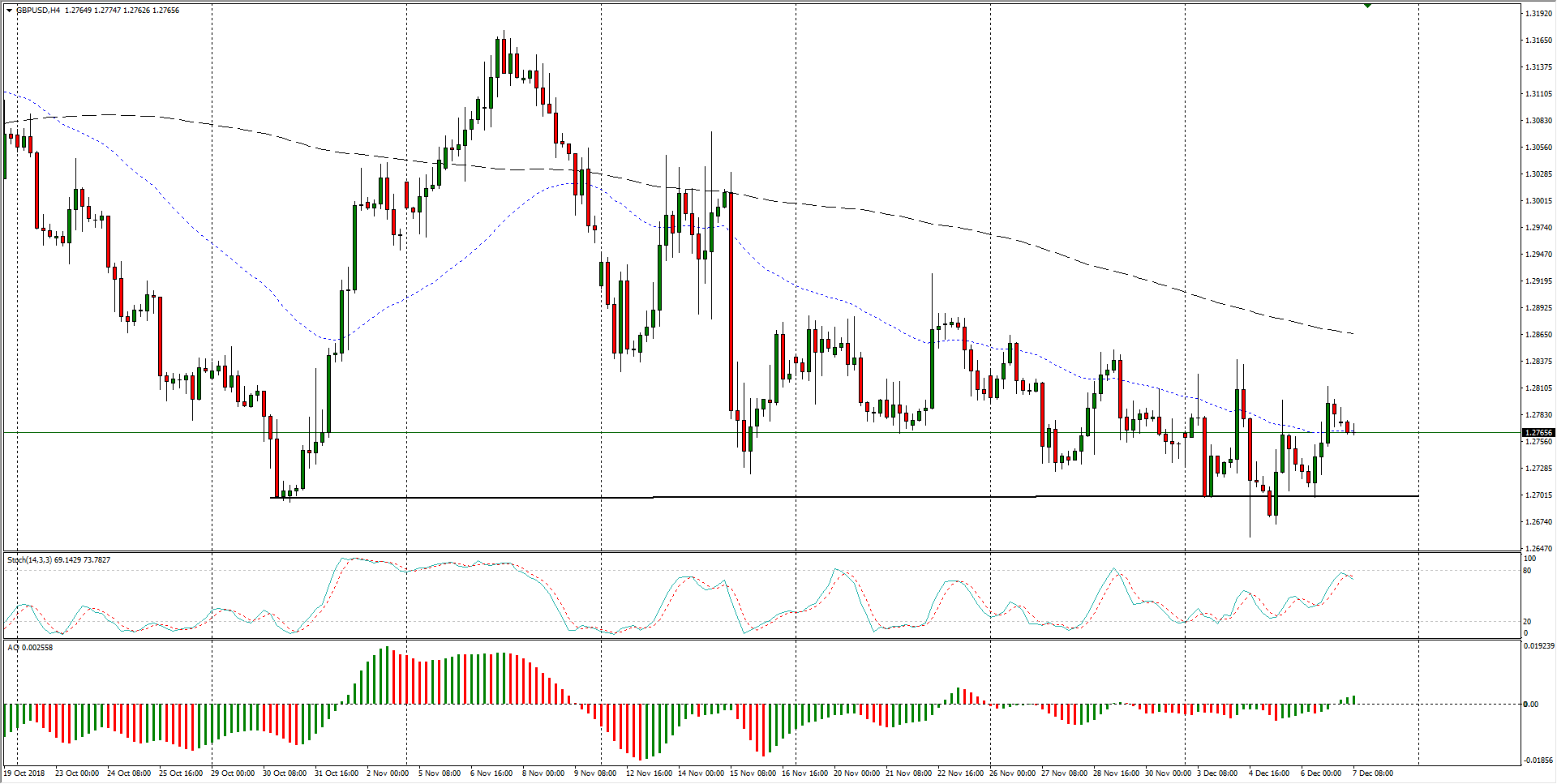Click the 2 Nov 00:00 time label

pyautogui.click(x=388, y=773)
